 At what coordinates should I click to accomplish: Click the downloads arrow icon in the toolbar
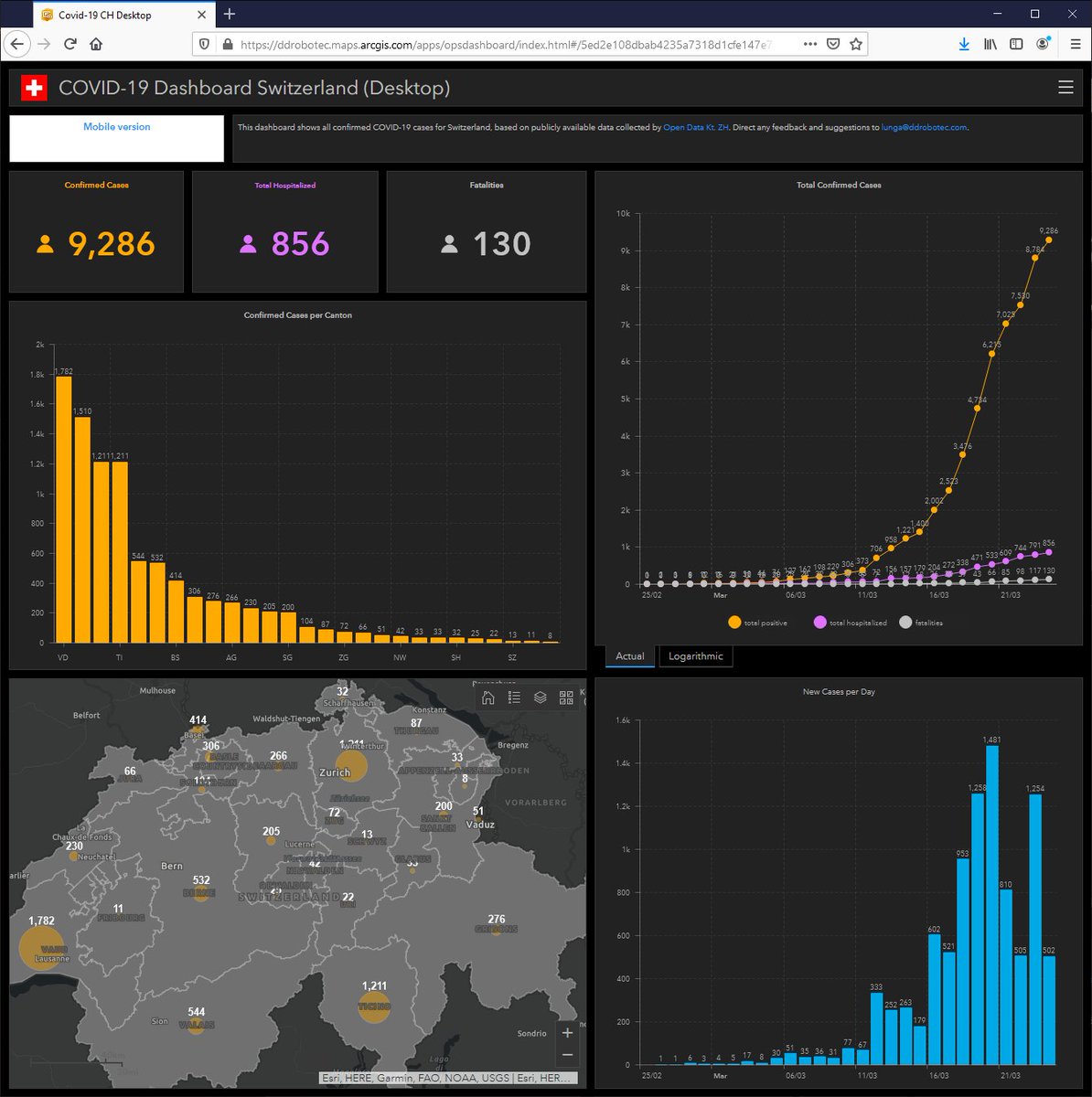tap(963, 43)
